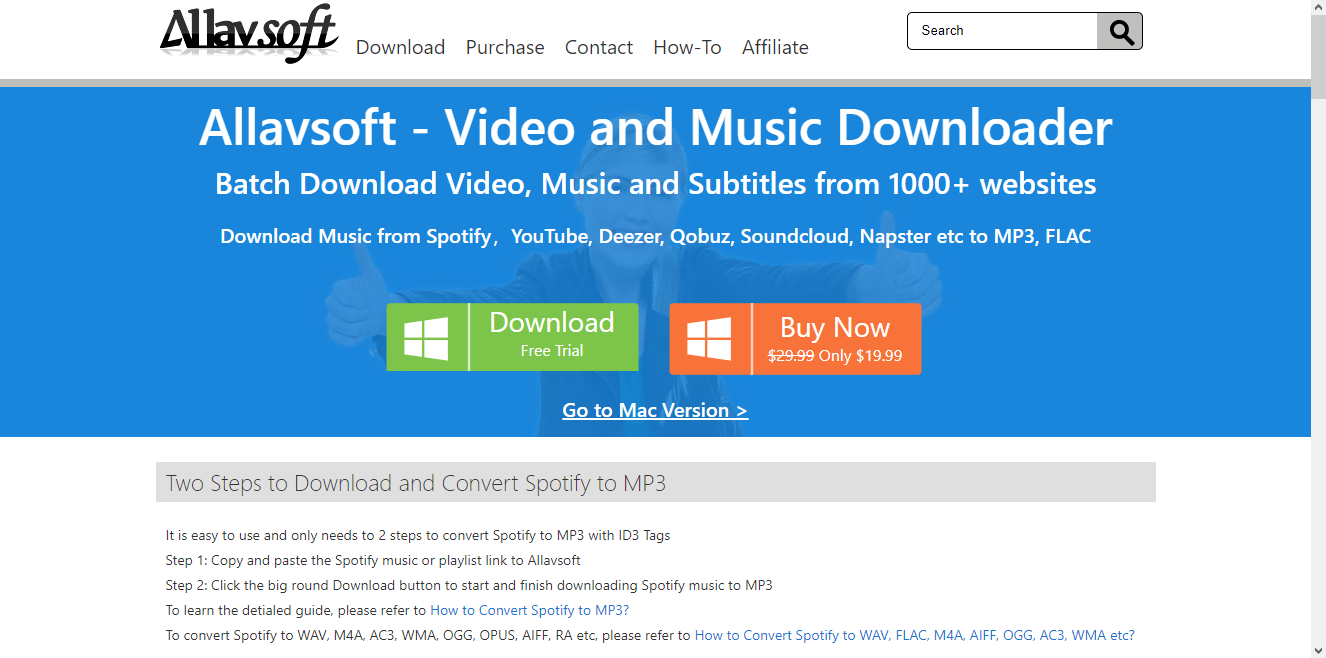
Task: Click the Windows logo on the green Download button
Action: tap(426, 338)
